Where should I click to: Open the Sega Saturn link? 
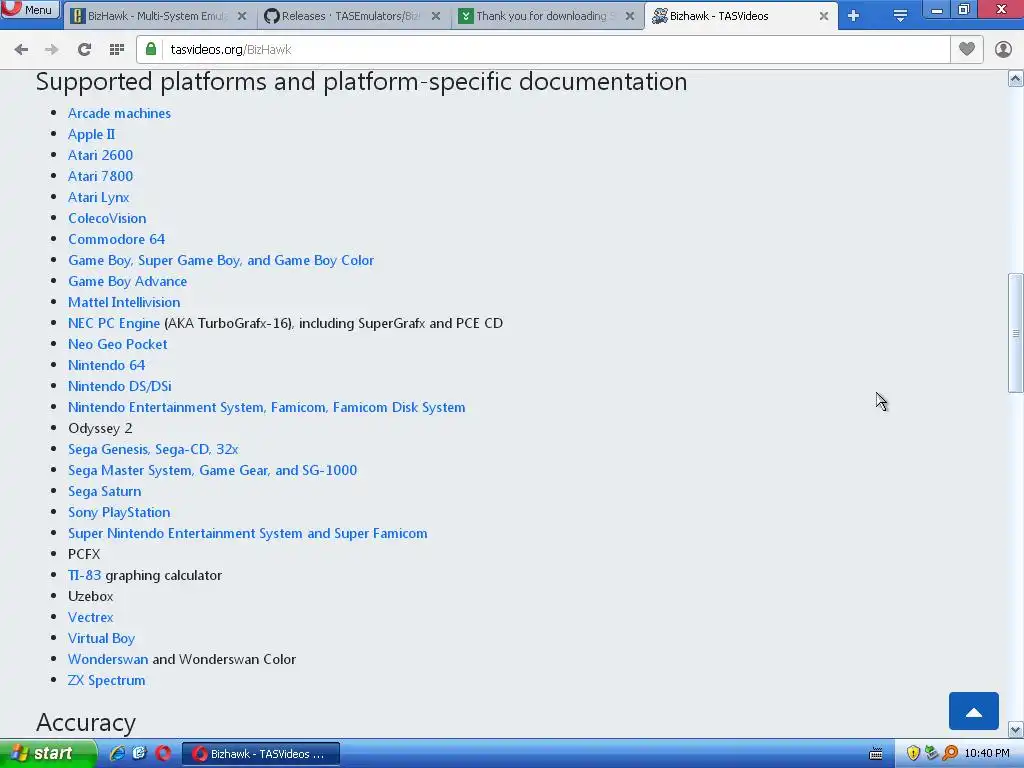coord(104,491)
